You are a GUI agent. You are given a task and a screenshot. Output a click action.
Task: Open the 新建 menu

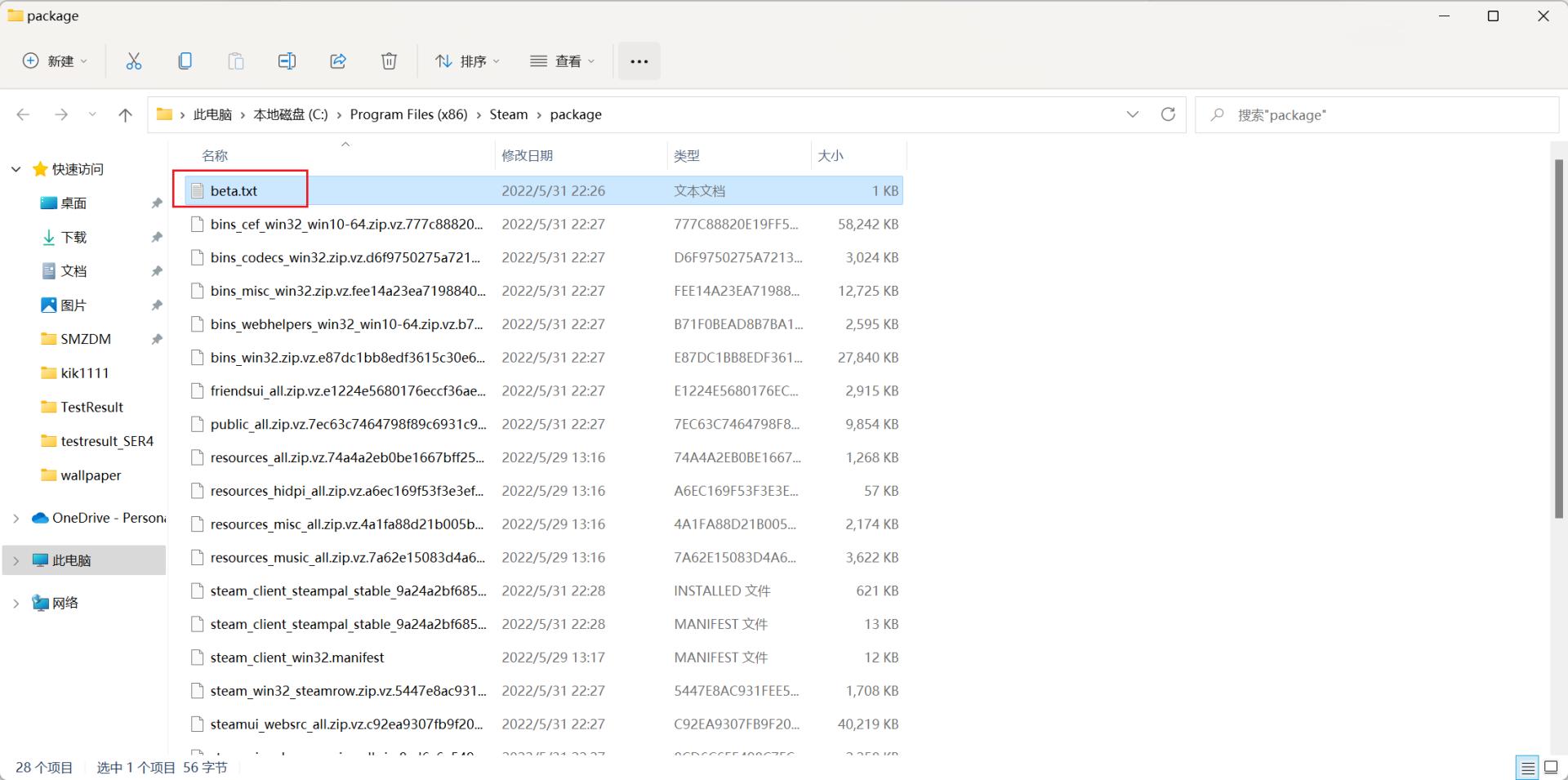pyautogui.click(x=54, y=60)
